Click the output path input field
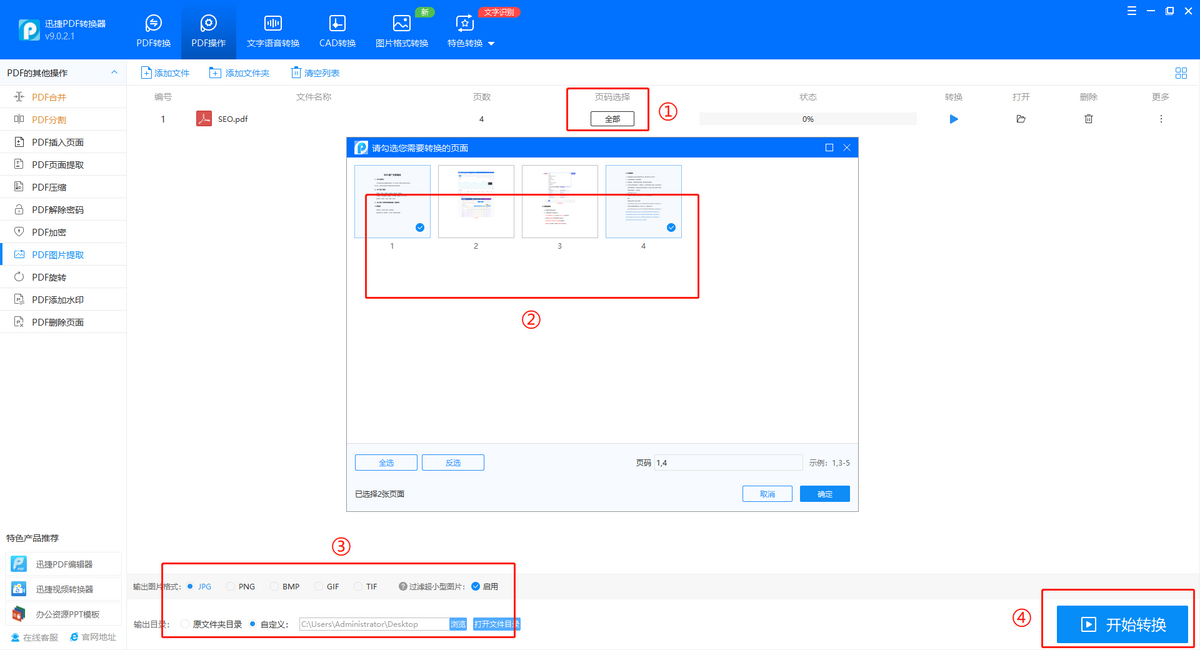 click(x=373, y=624)
